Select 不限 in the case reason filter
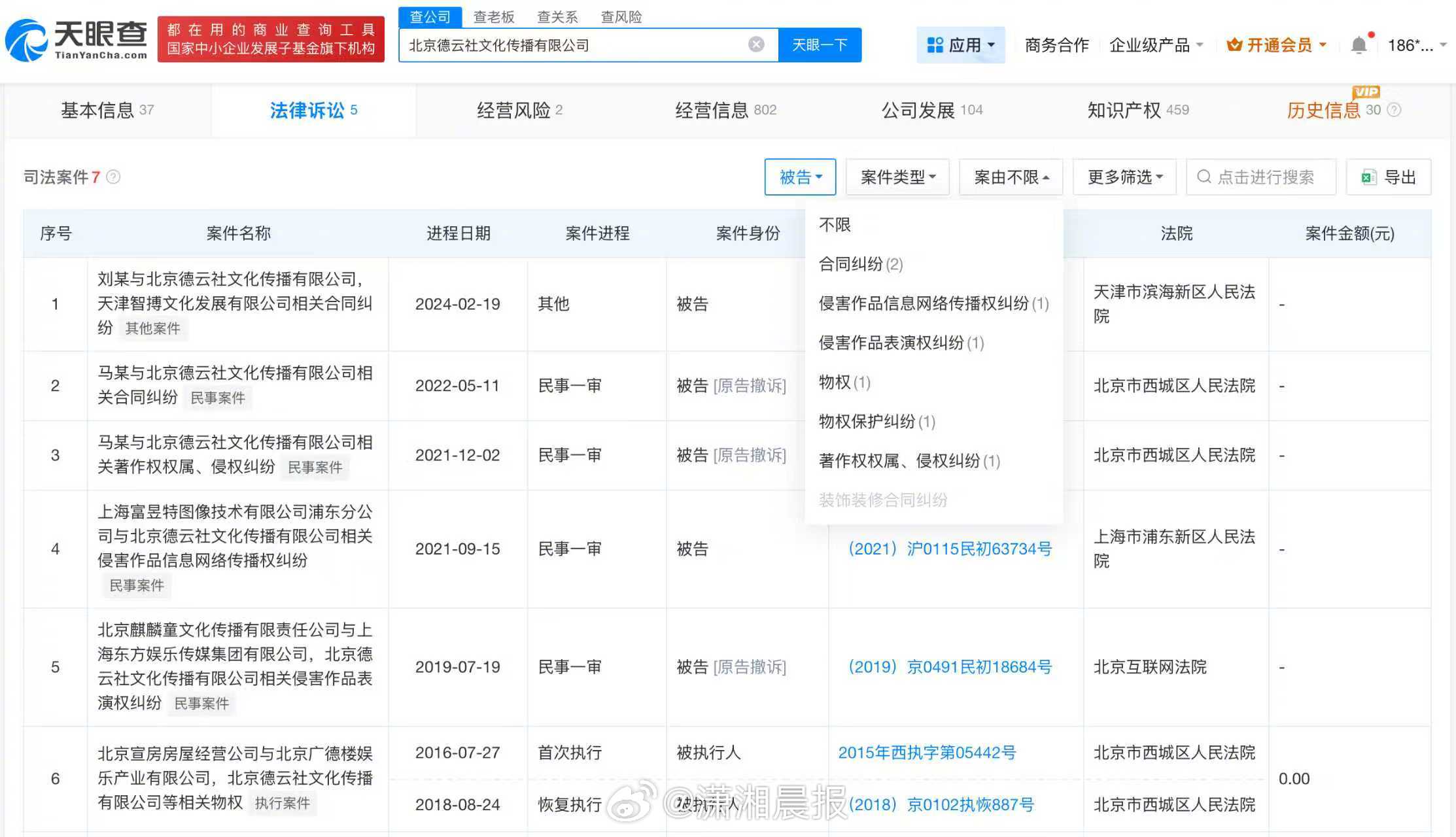This screenshot has width=1456, height=837. pyautogui.click(x=835, y=225)
